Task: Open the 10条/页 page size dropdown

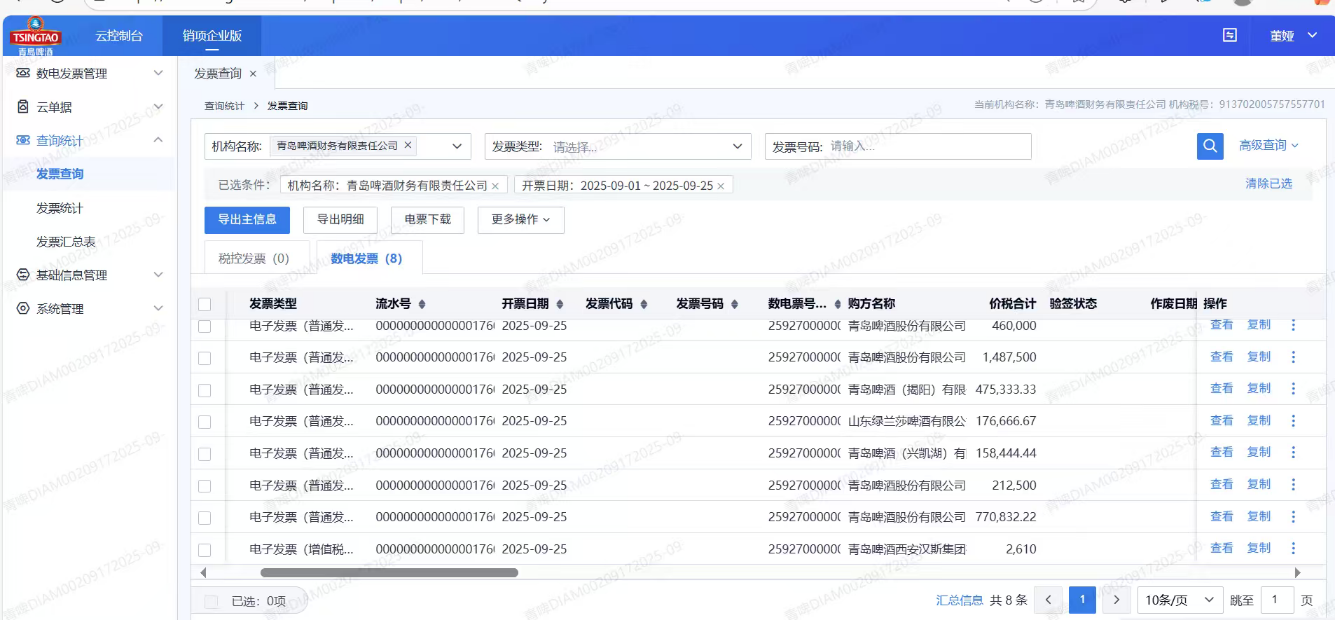Action: pos(1180,600)
